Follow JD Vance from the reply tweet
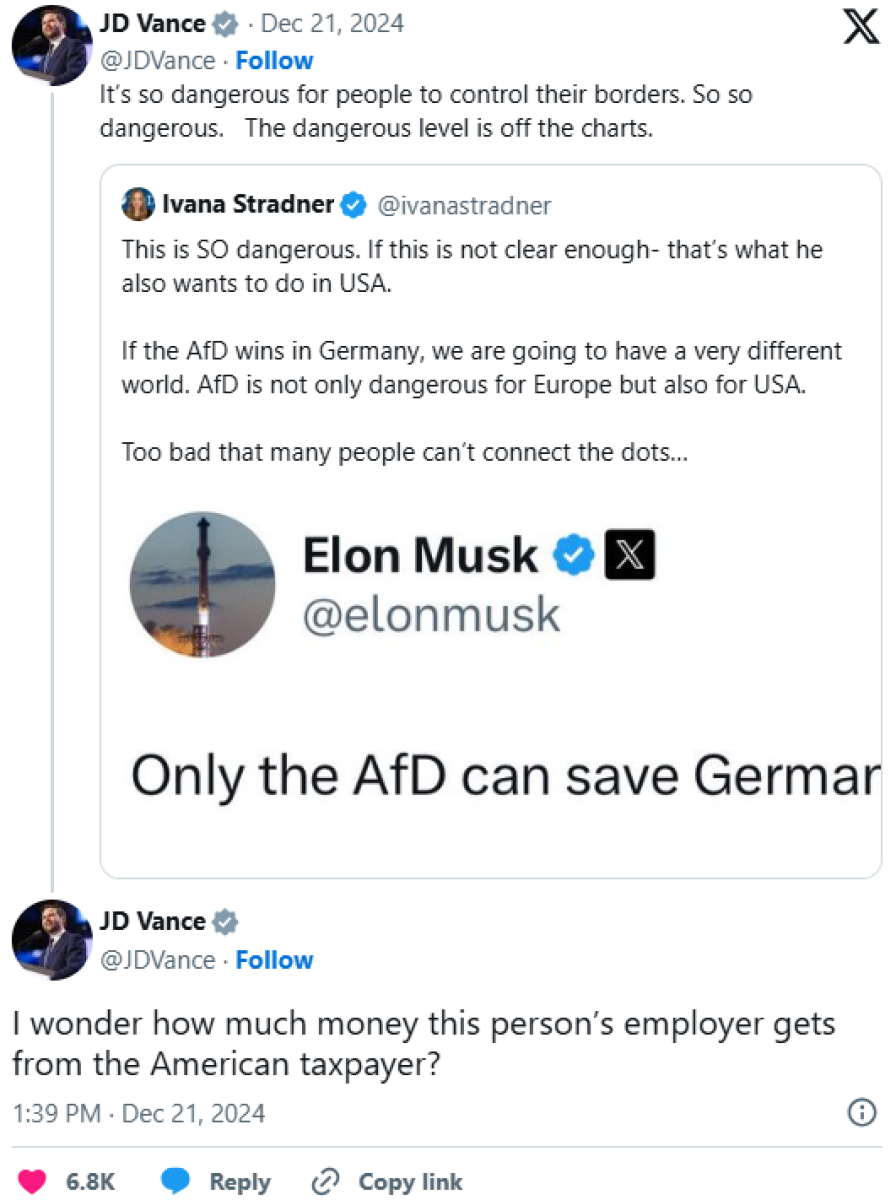Viewport: 896px width, 1200px height. click(274, 960)
